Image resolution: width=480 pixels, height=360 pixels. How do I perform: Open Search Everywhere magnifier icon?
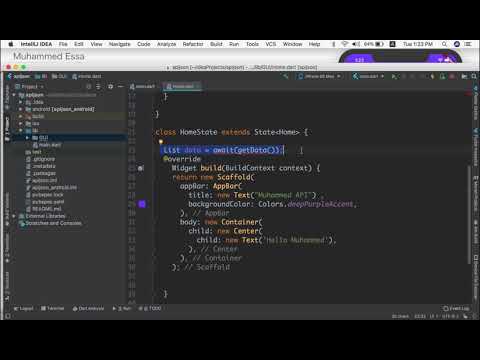(x=474, y=77)
